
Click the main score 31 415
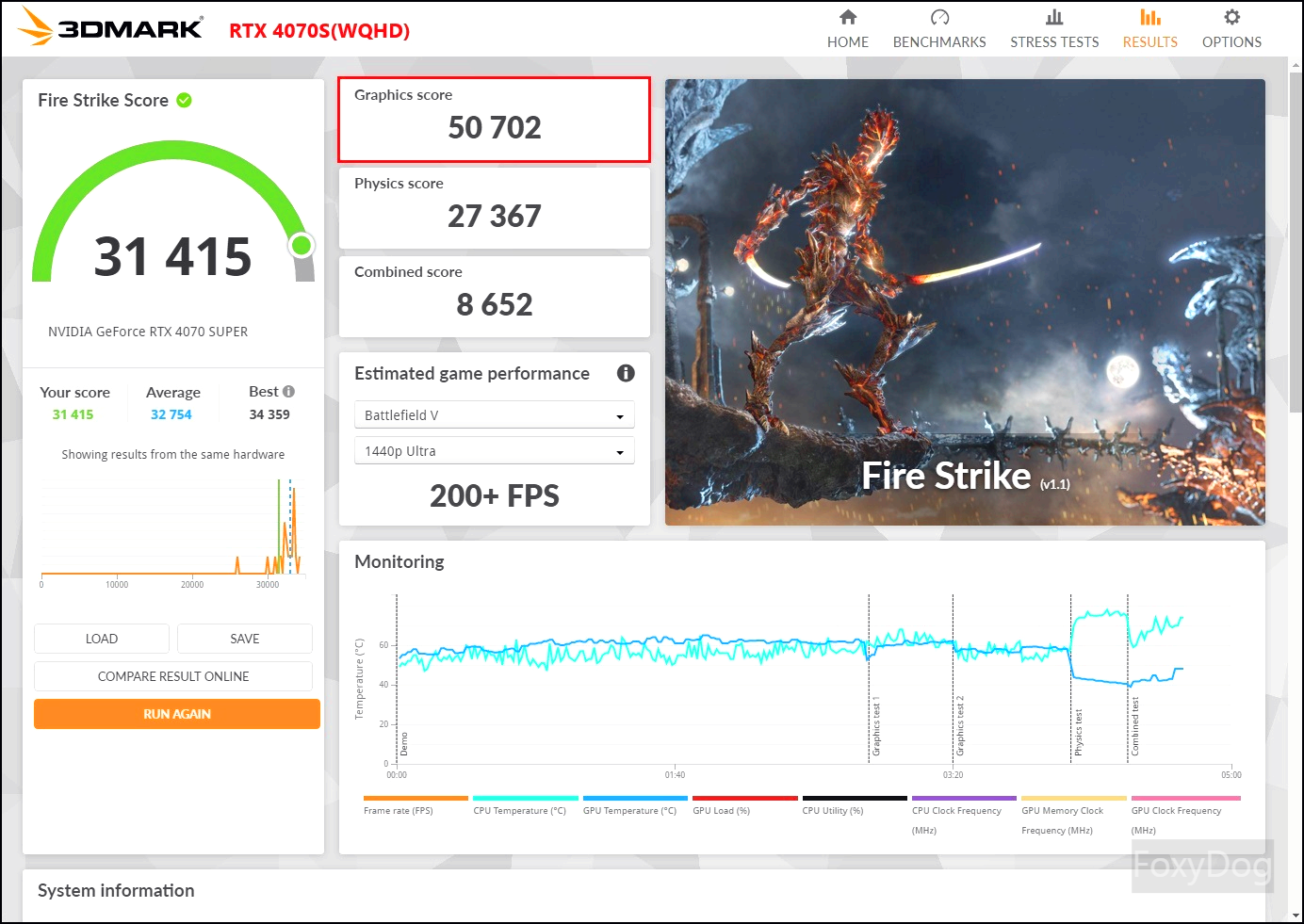[x=173, y=256]
